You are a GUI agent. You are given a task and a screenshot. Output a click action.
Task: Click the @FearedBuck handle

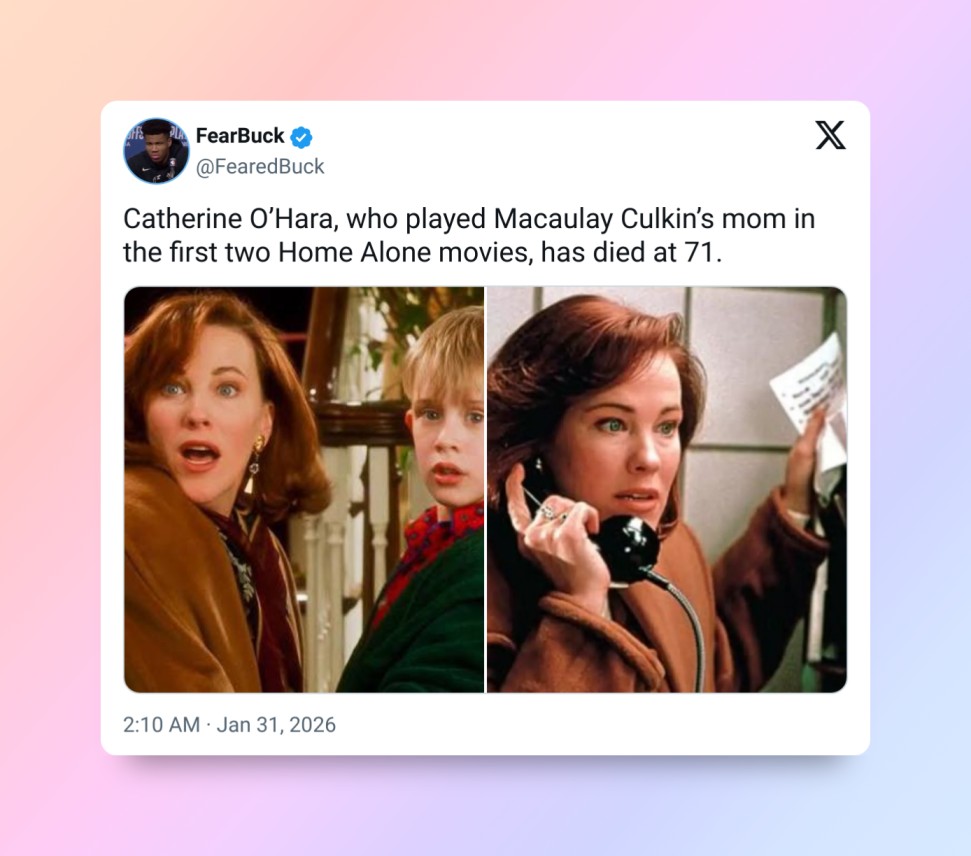[260, 167]
